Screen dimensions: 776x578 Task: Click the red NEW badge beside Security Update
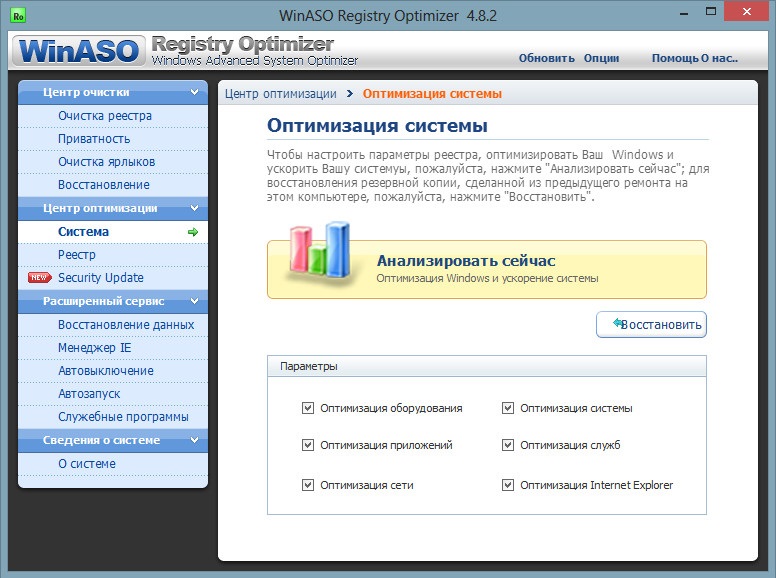pos(40,278)
